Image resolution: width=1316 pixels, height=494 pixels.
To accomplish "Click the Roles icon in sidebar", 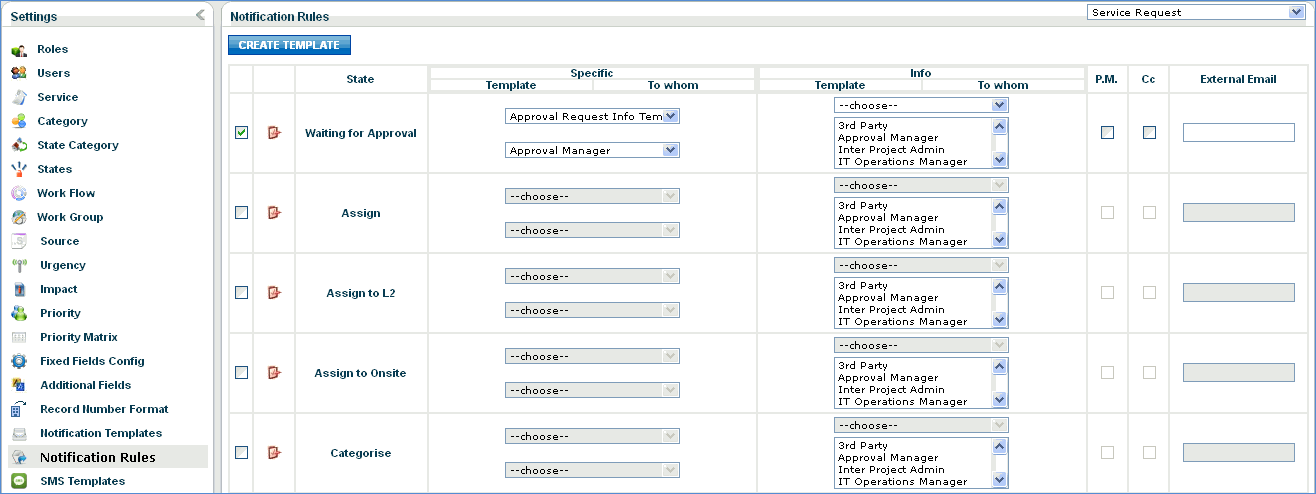I will (19, 50).
